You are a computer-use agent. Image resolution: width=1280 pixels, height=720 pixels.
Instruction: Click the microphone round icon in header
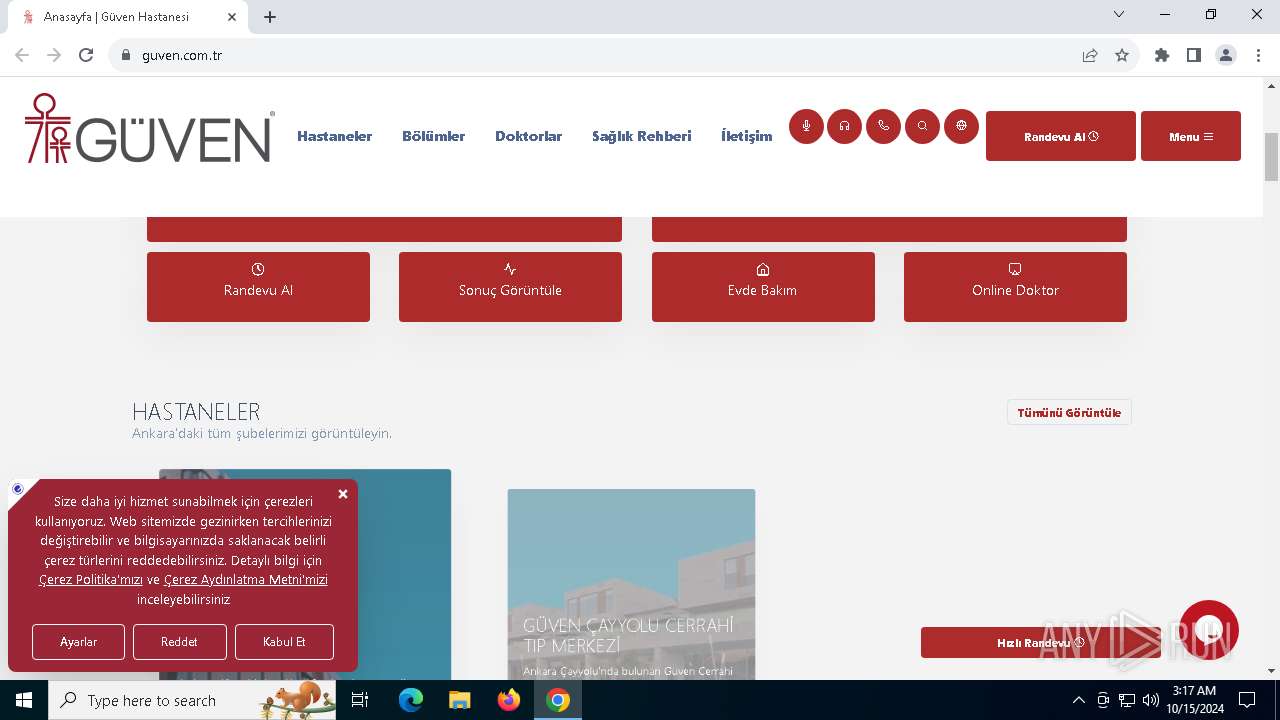point(806,126)
